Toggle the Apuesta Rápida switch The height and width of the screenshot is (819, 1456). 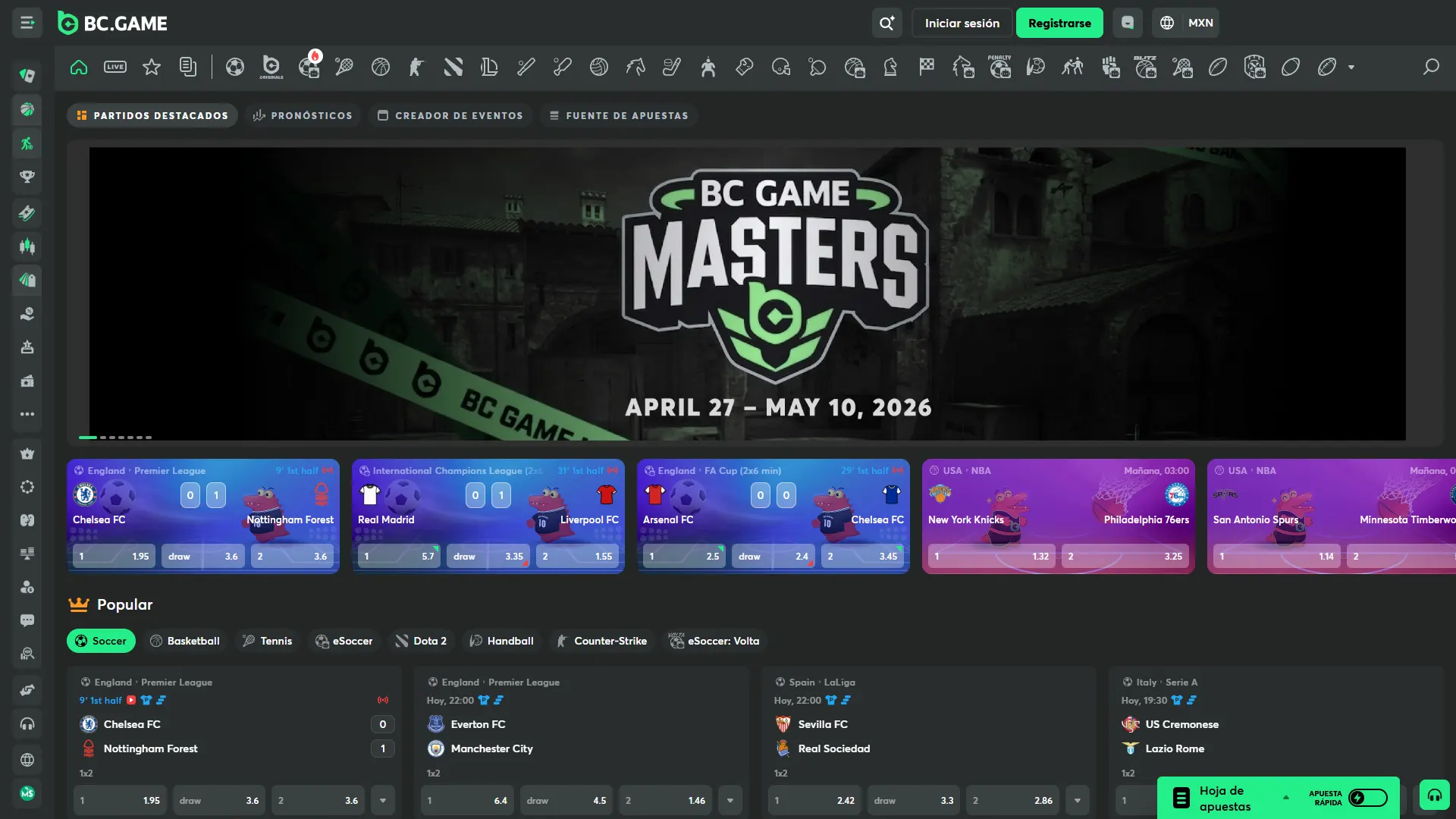1368,798
